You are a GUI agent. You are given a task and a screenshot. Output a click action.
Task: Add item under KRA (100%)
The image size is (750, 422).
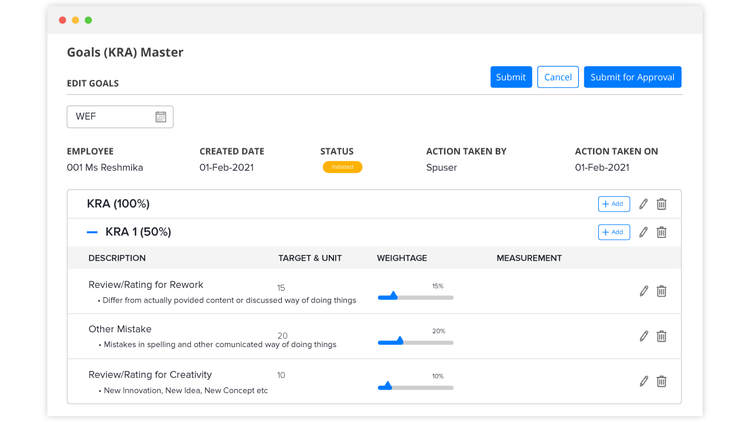point(614,204)
